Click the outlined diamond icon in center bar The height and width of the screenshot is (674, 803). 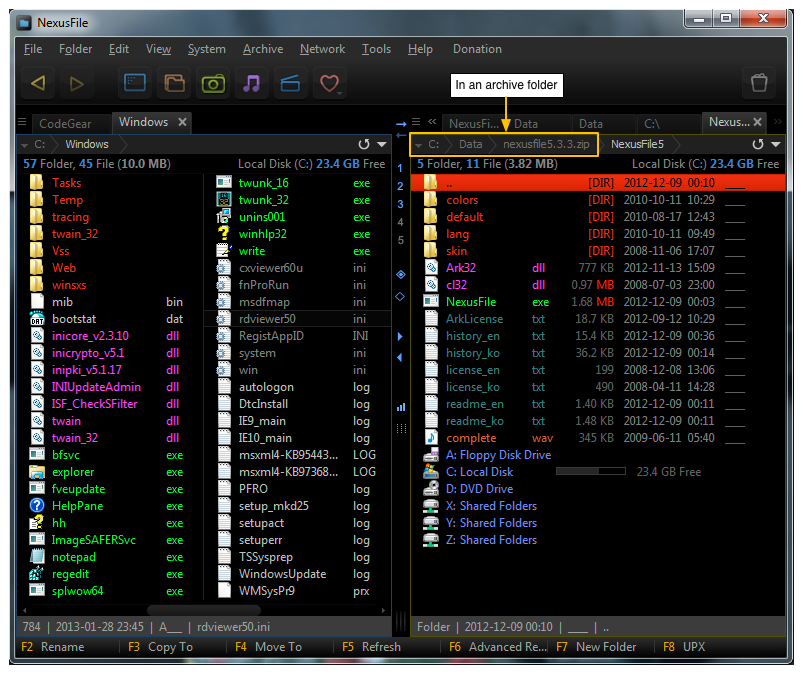[x=400, y=297]
